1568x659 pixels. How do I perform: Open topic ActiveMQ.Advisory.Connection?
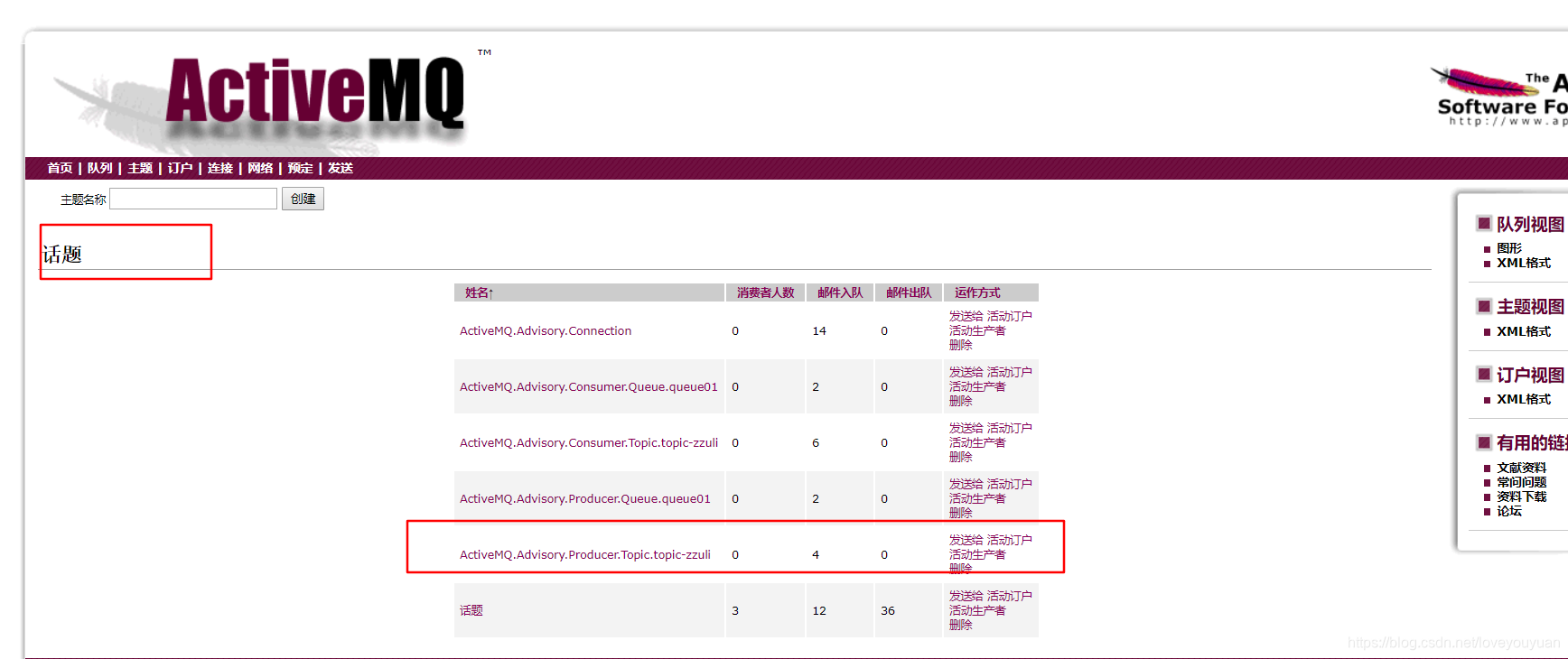[546, 331]
